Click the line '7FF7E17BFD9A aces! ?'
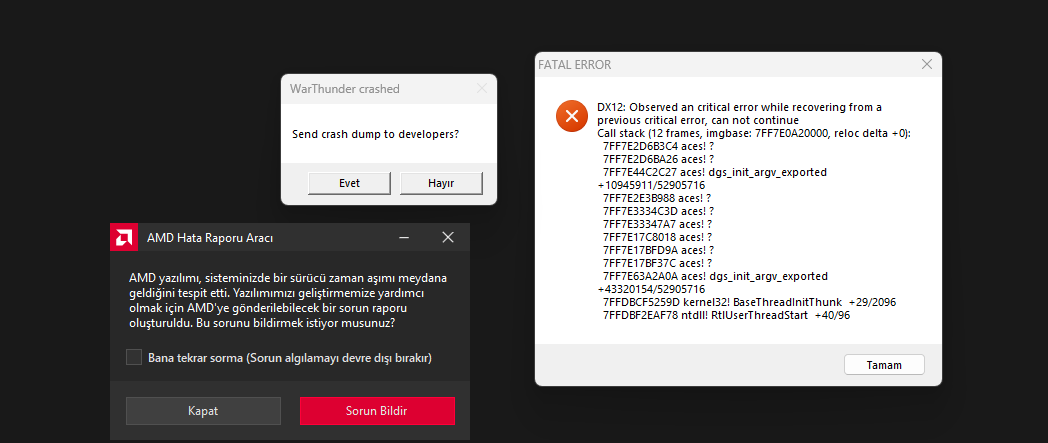This screenshot has height=443, width=1048. tap(658, 250)
